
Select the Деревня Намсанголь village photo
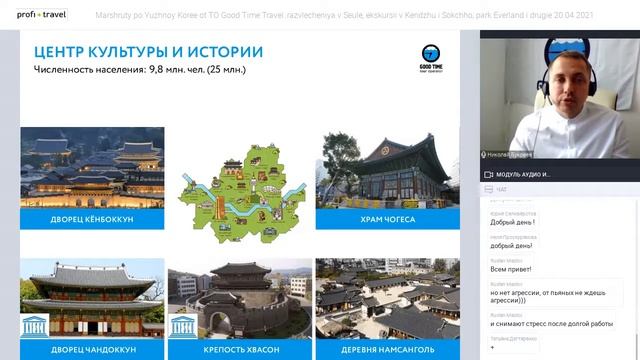(387, 298)
